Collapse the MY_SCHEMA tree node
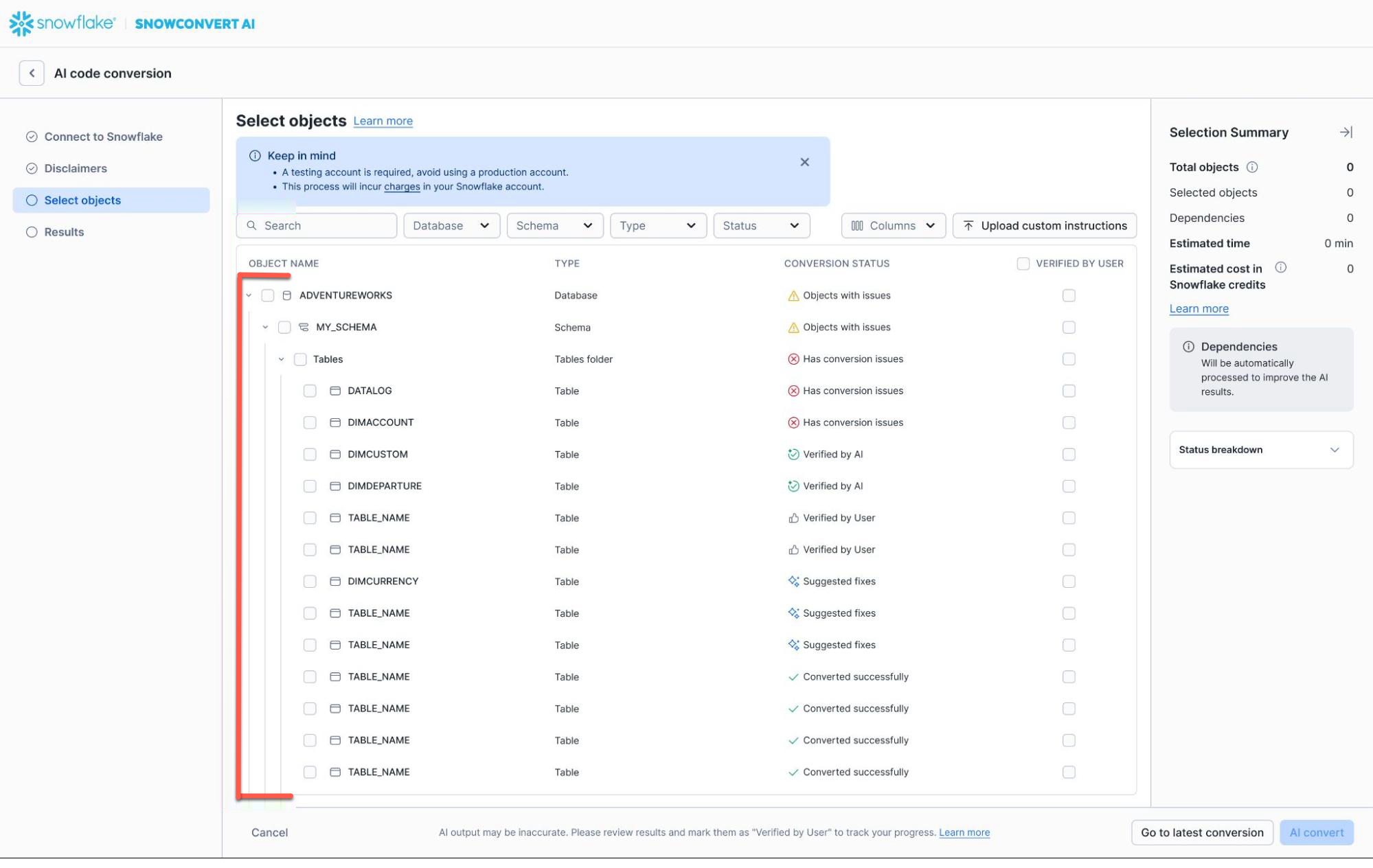1373x868 pixels. coord(265,328)
